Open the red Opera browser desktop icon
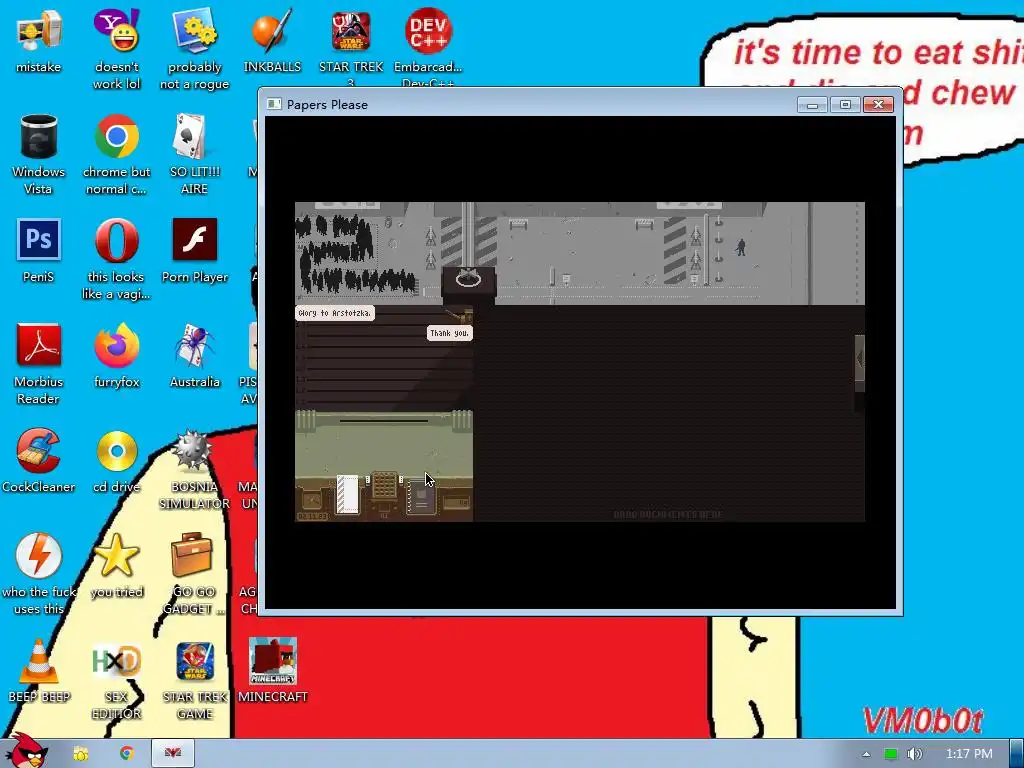This screenshot has height=768, width=1024. (116, 240)
